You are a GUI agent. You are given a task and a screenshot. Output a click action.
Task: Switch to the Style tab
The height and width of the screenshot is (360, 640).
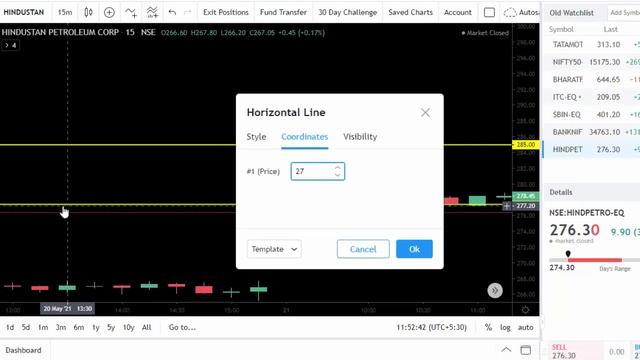(256, 137)
